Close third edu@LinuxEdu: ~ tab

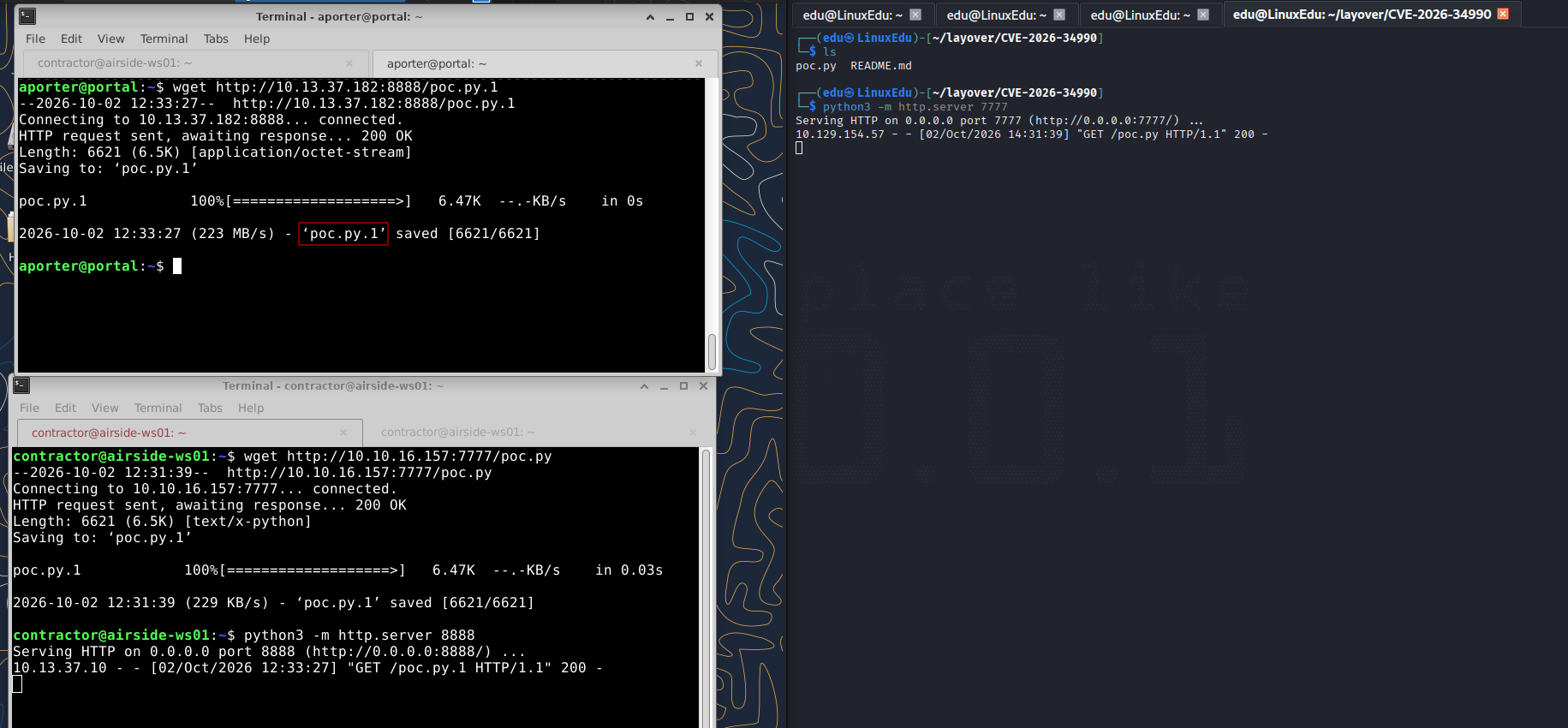(x=1203, y=15)
